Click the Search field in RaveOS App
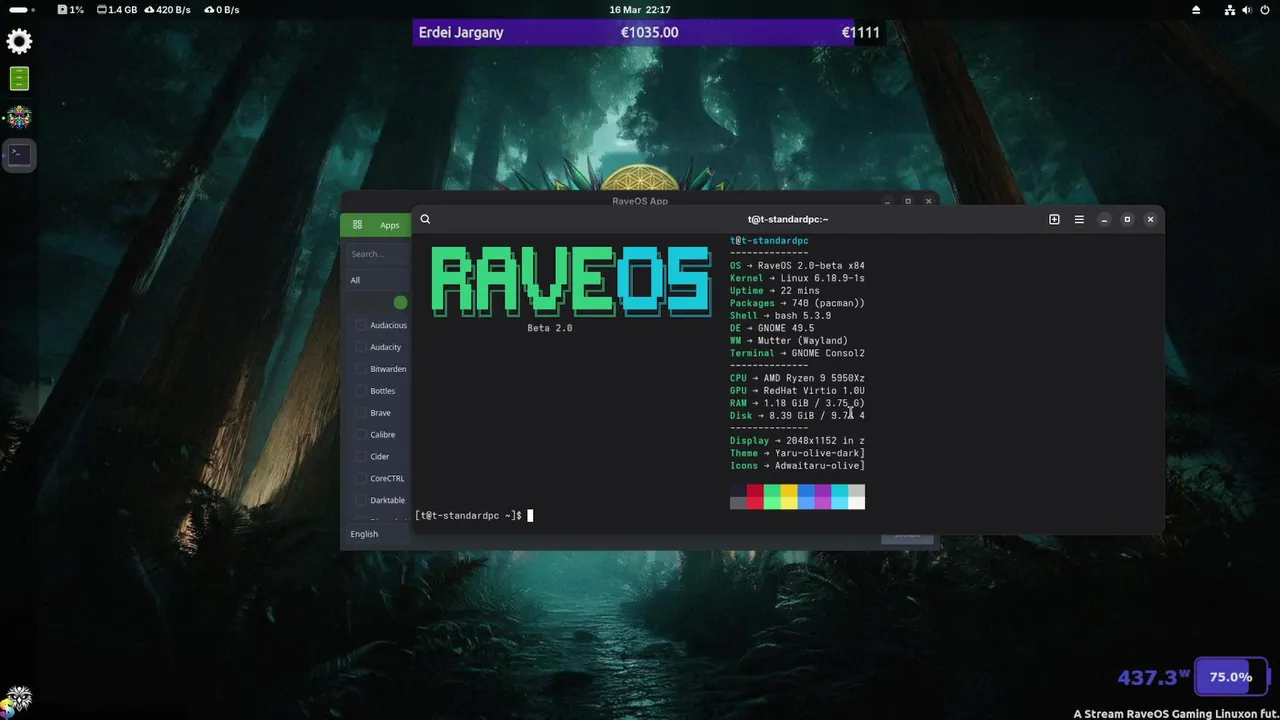1280x720 pixels. click(378, 254)
